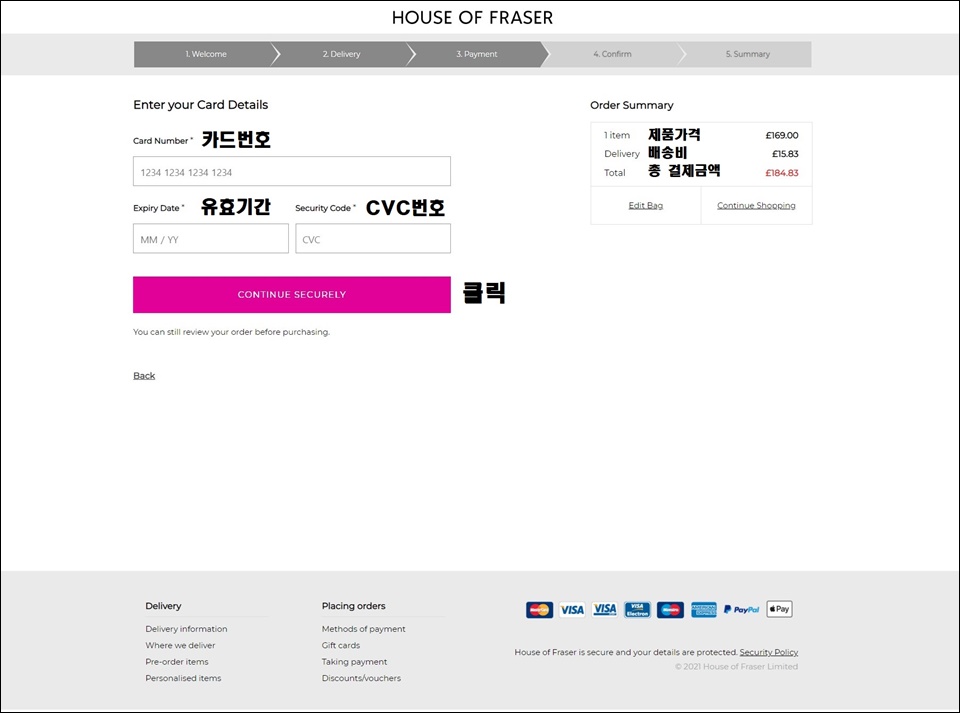Open the Edit Bag link

646,206
